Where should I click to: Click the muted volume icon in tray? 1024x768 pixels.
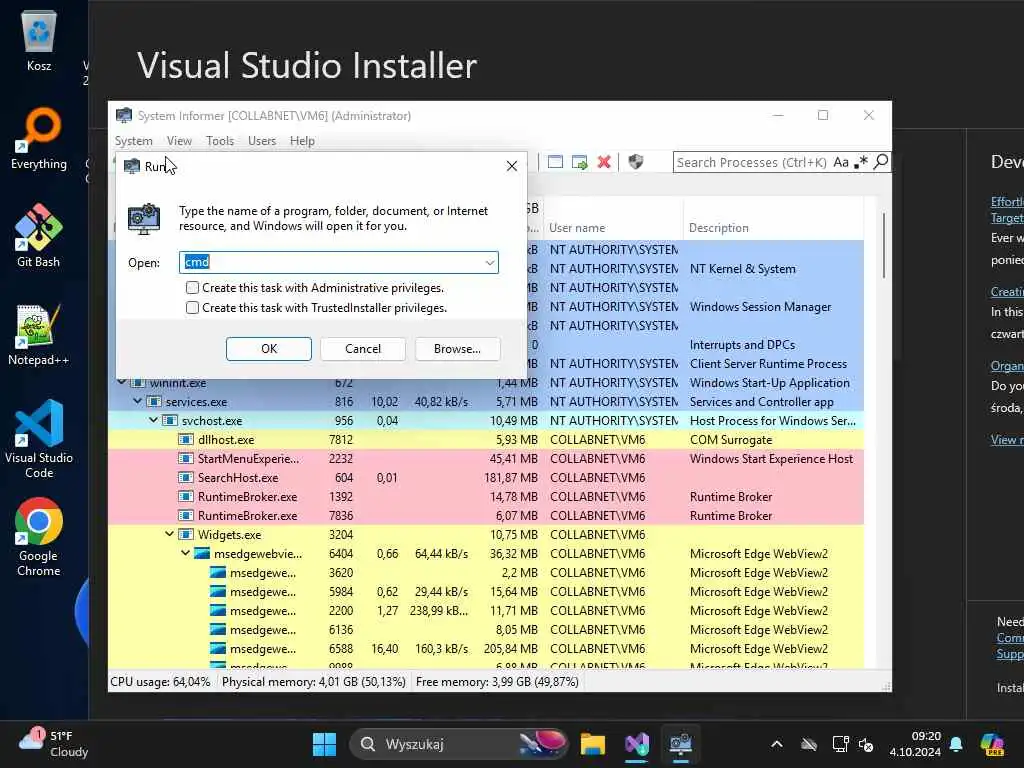coord(866,744)
